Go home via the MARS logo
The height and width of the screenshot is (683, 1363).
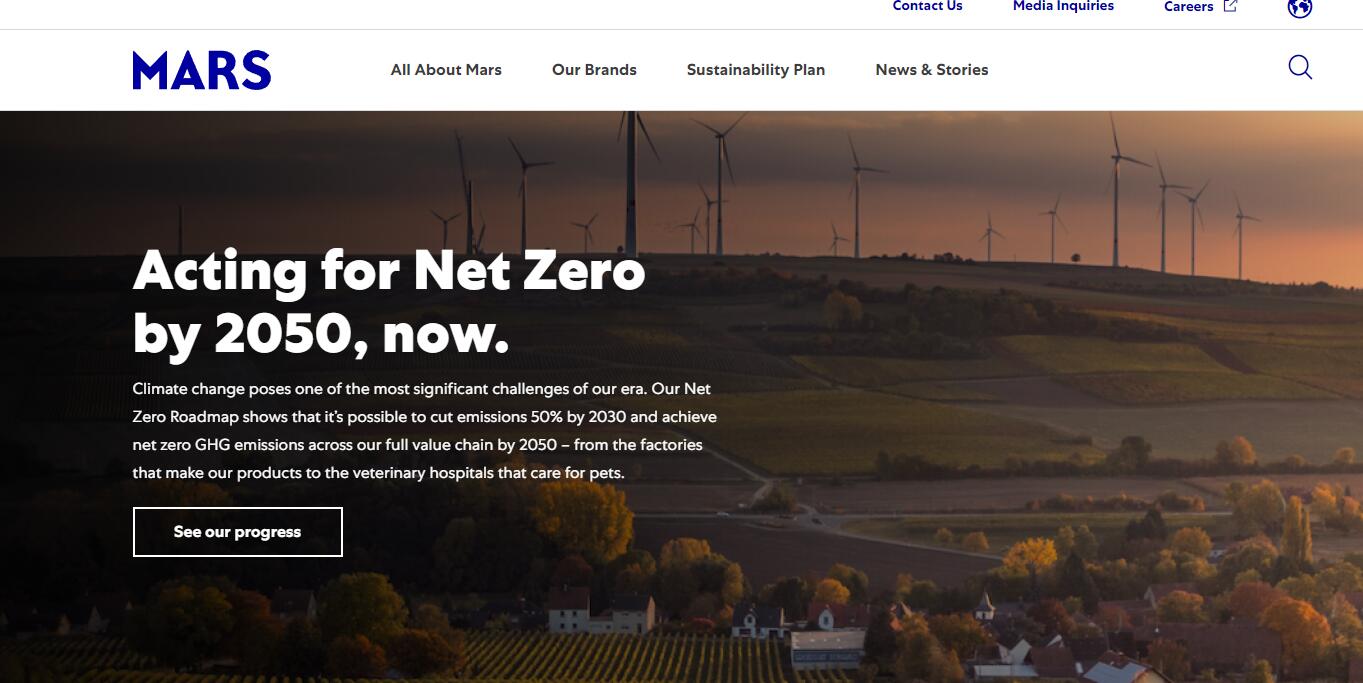(x=202, y=70)
